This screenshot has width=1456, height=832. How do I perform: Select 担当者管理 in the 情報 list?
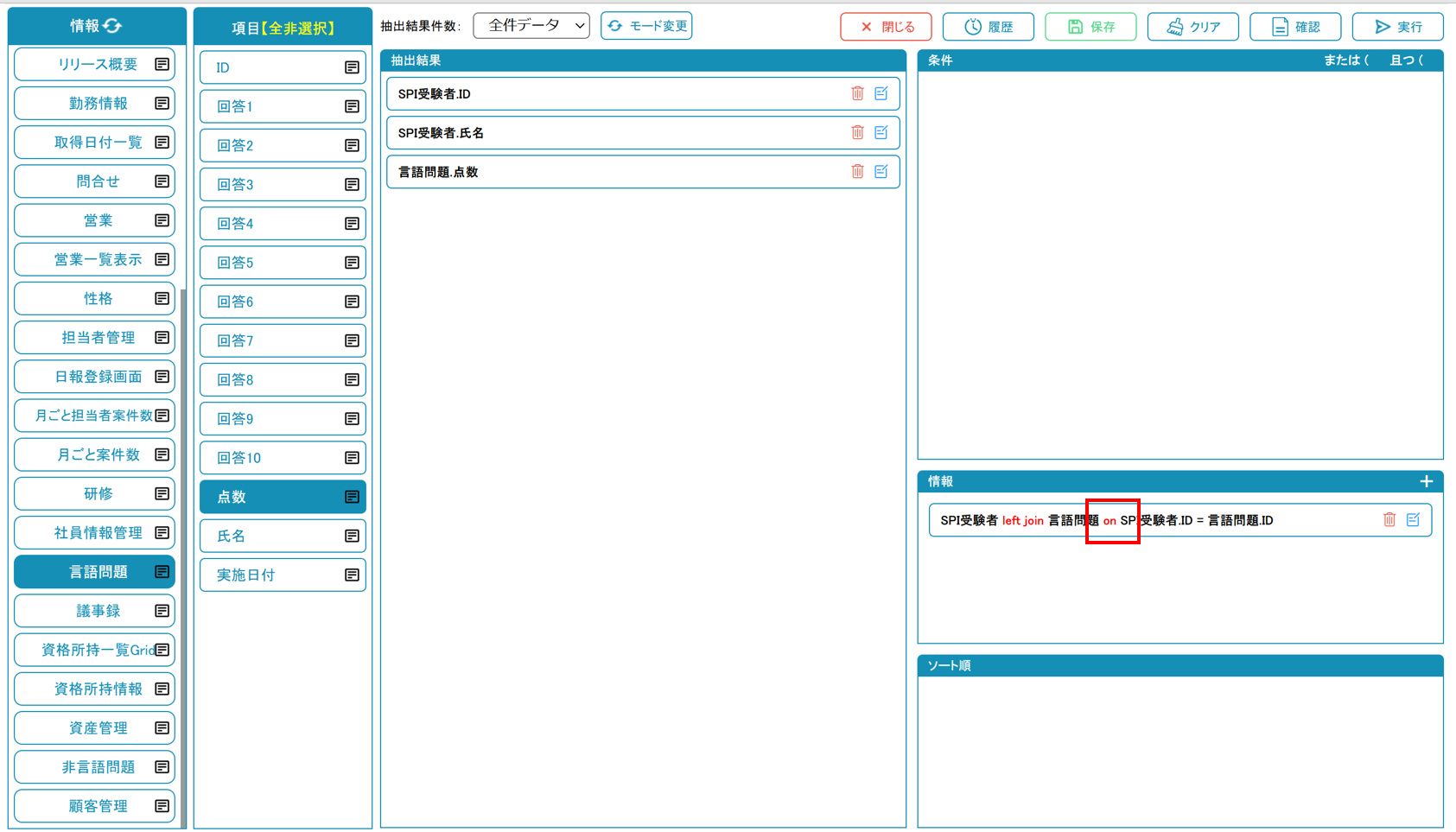pyautogui.click(x=94, y=337)
